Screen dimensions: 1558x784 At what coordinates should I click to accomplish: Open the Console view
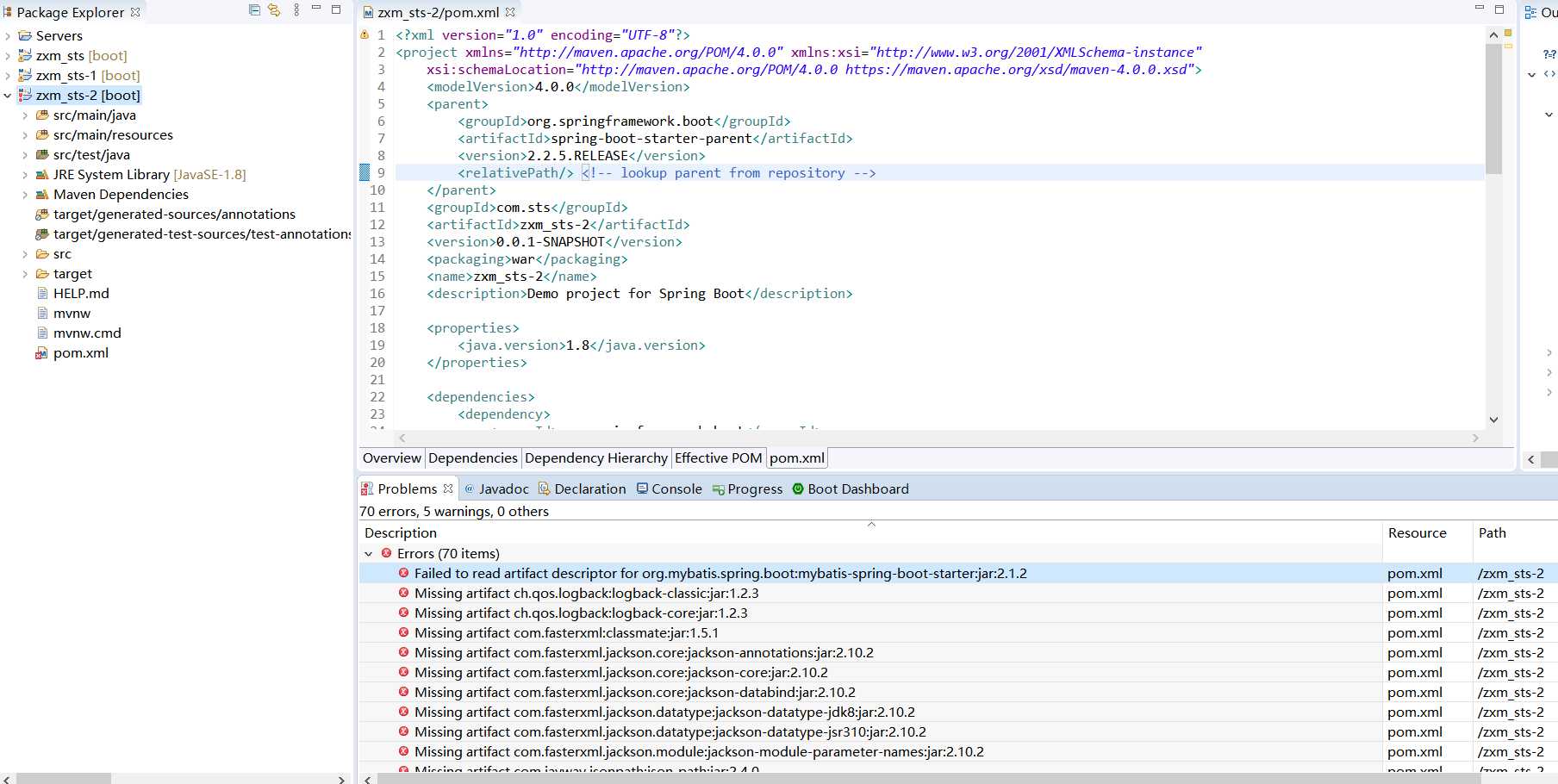(x=670, y=489)
